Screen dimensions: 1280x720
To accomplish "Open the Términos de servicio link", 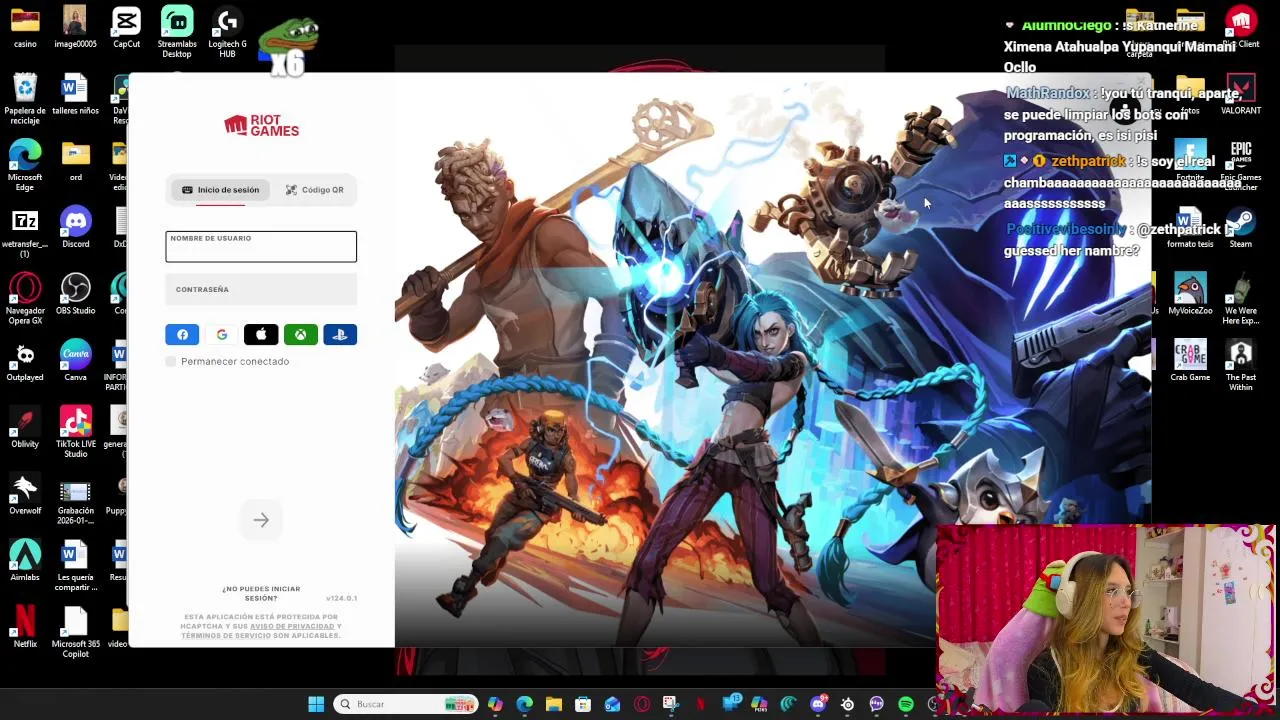I will click(x=226, y=636).
